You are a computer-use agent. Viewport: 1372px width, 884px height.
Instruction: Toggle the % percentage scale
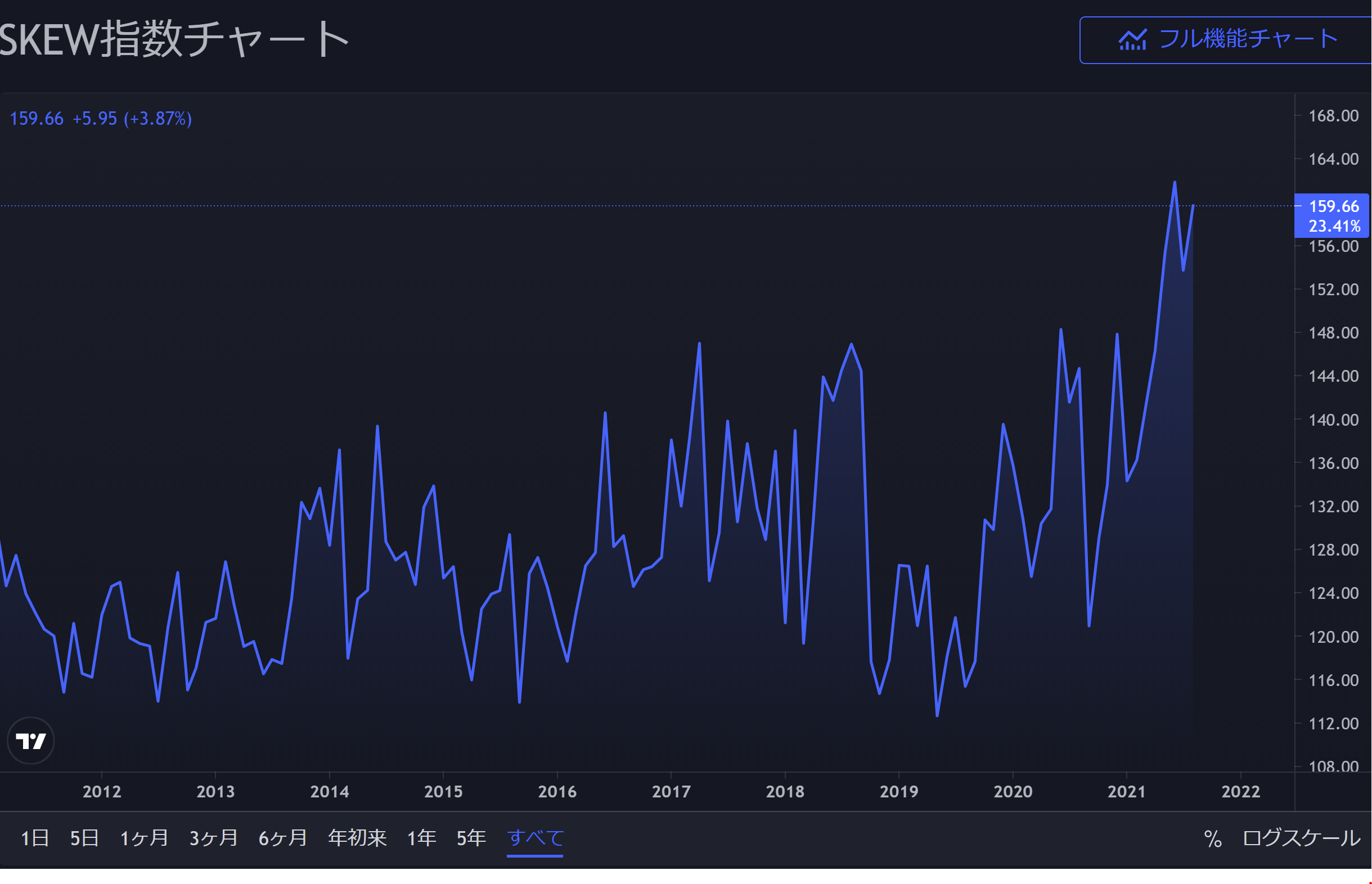(1212, 838)
